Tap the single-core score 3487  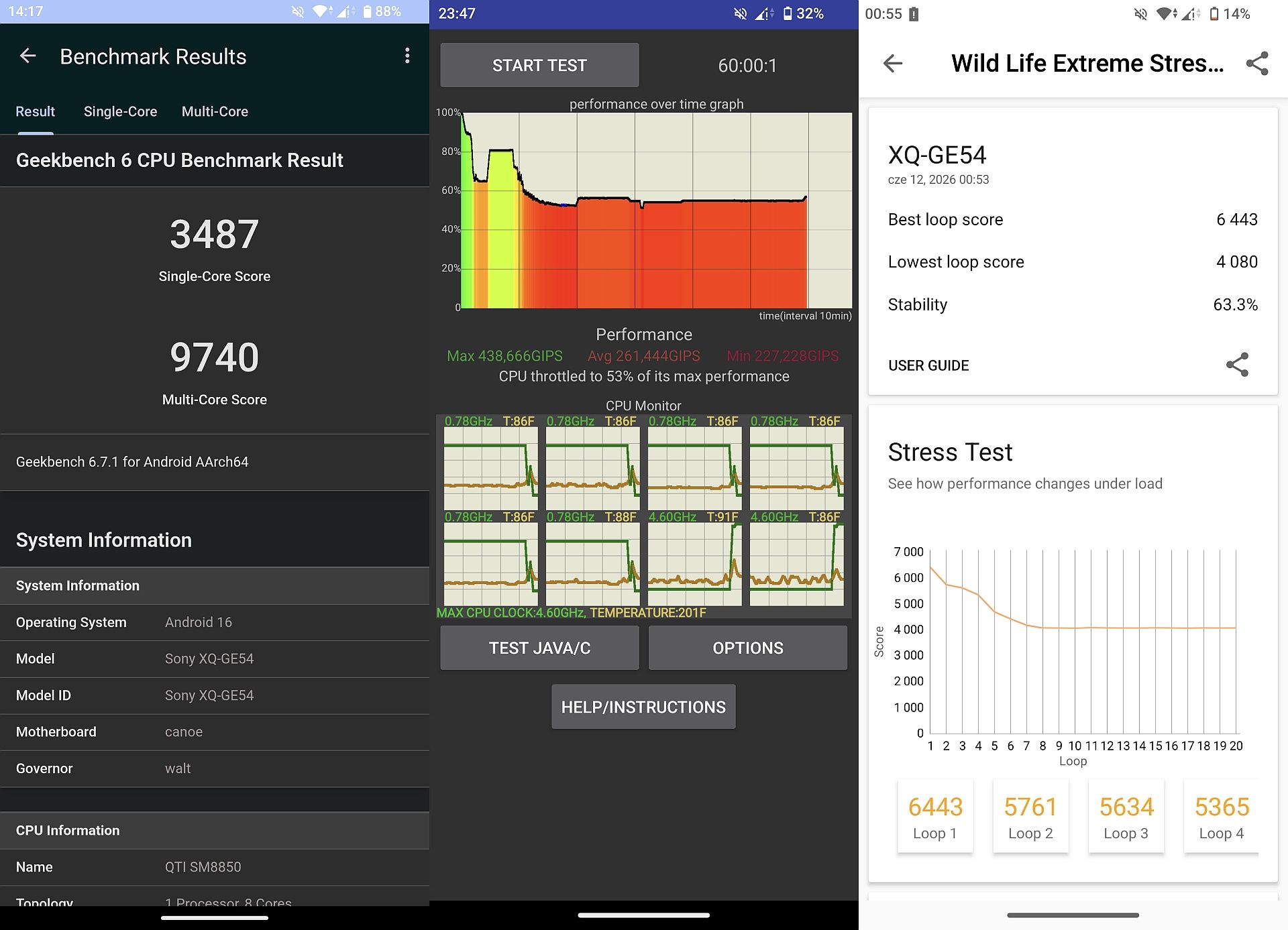(215, 234)
